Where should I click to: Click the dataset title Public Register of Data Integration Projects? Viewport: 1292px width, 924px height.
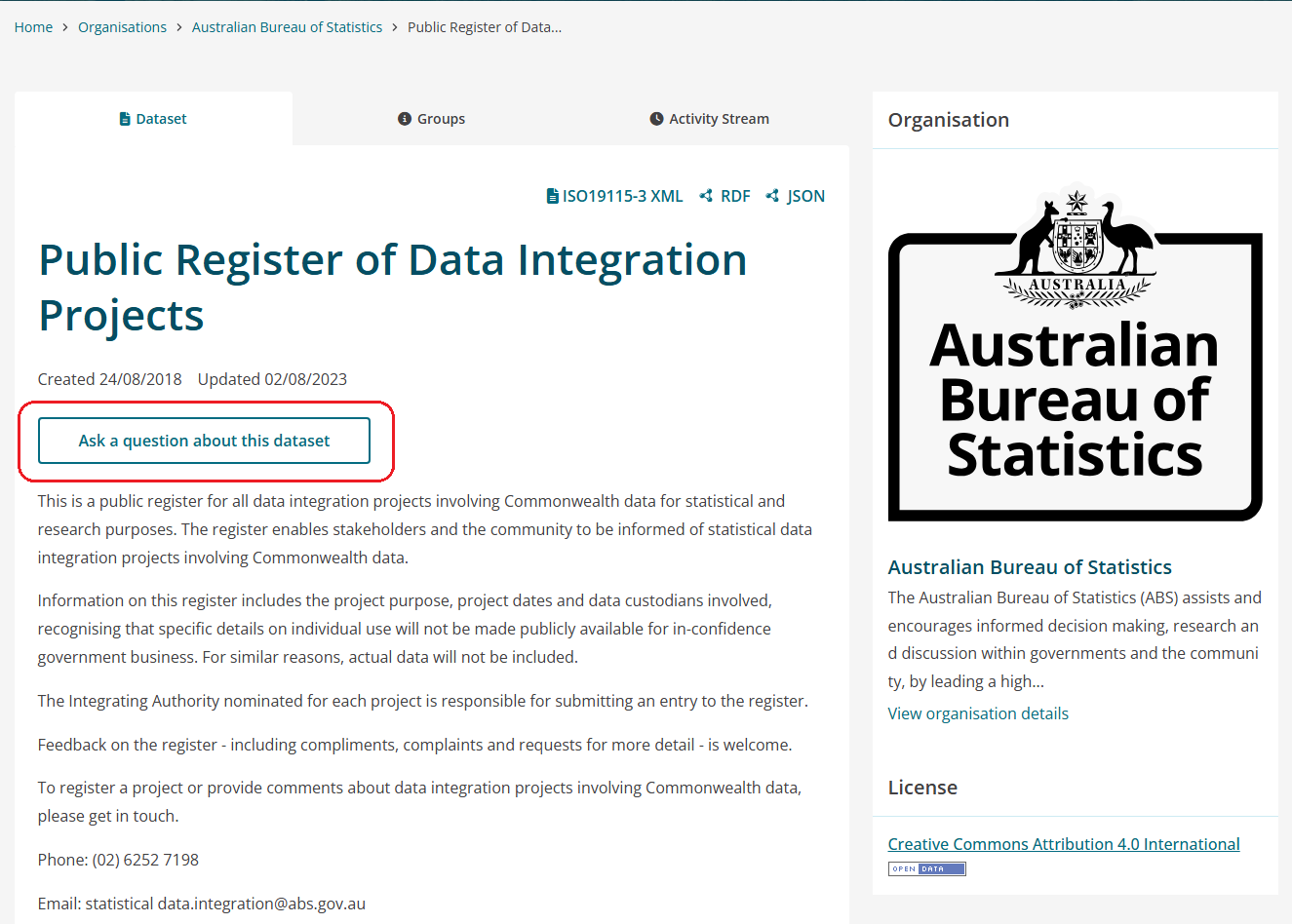pyautogui.click(x=392, y=288)
